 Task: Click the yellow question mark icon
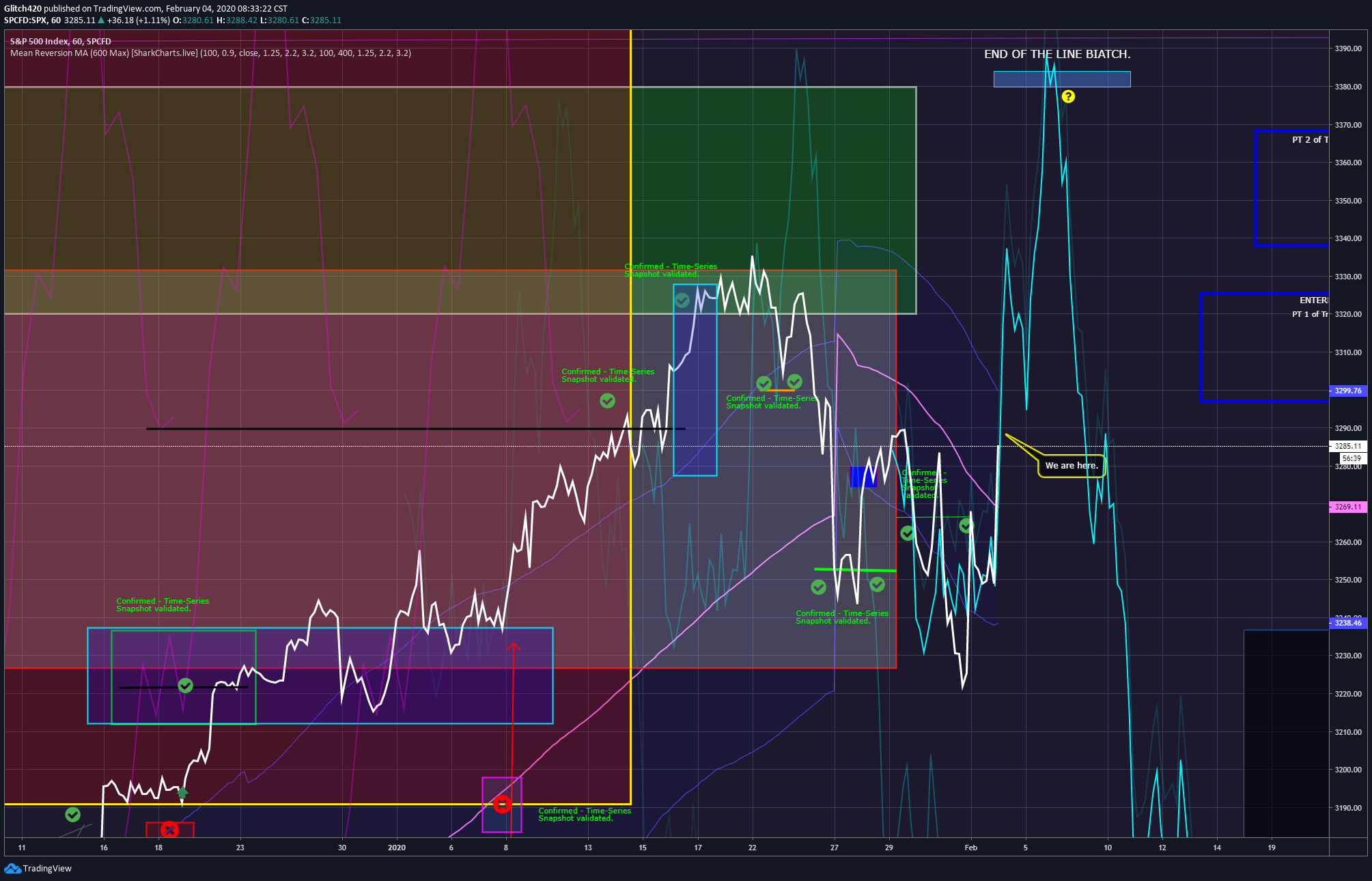[x=1068, y=96]
